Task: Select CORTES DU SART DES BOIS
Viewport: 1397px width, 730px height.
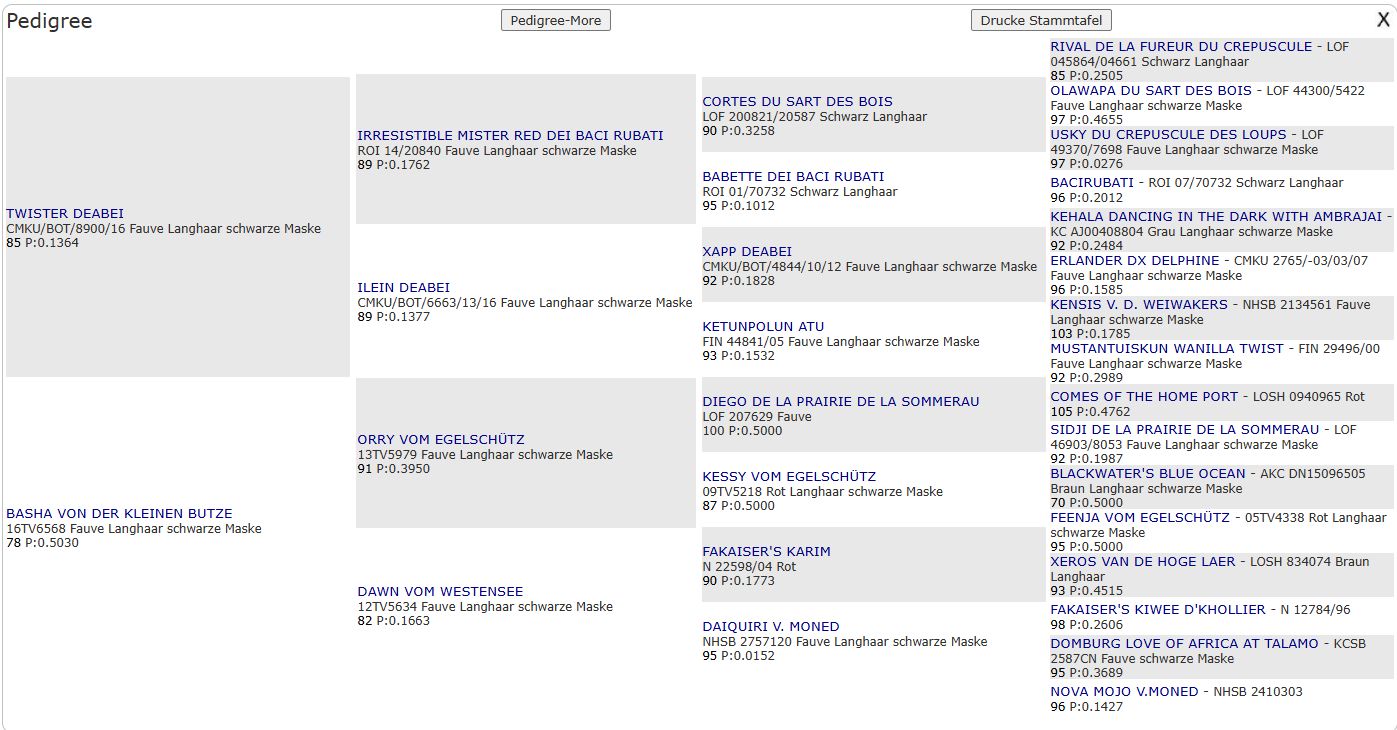Action: click(x=797, y=101)
